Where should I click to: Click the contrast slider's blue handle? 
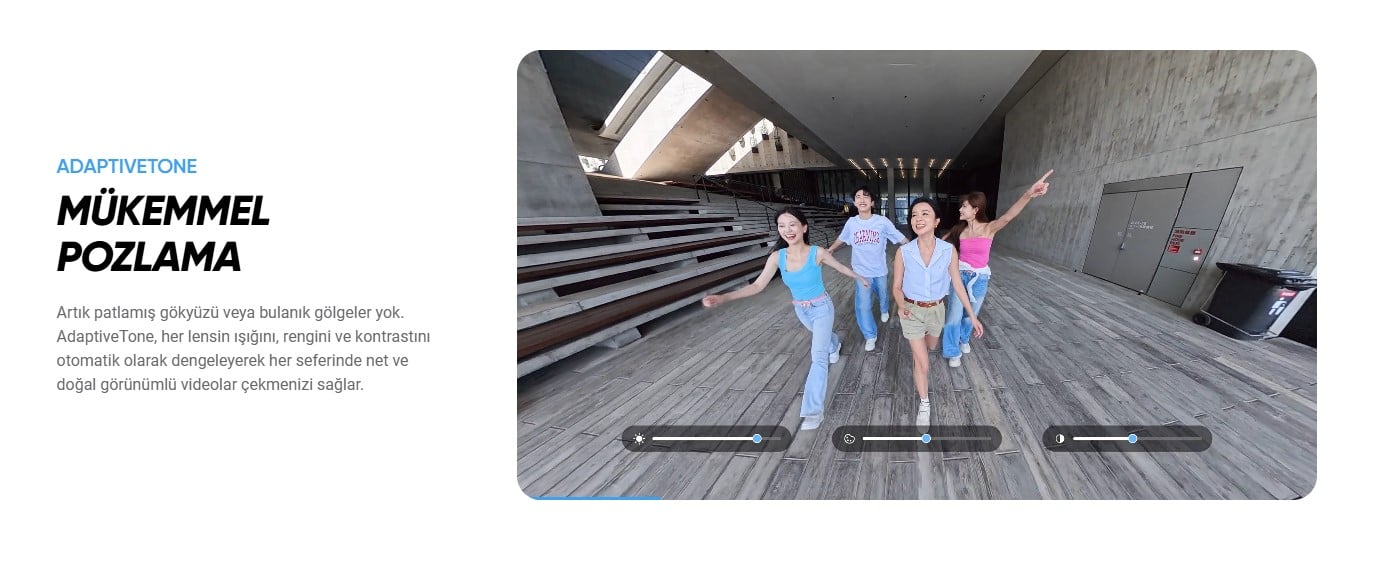click(x=1132, y=439)
